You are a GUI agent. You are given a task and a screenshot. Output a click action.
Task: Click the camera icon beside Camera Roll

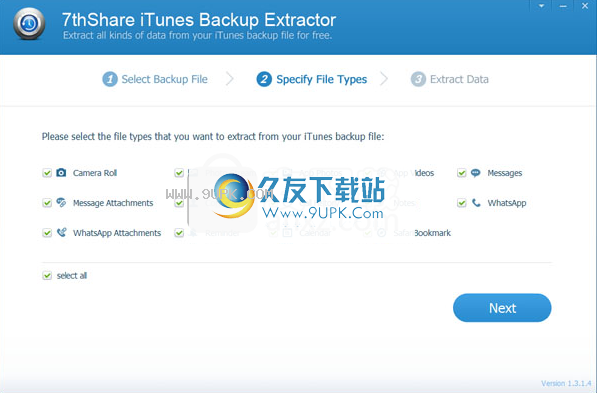(61, 173)
